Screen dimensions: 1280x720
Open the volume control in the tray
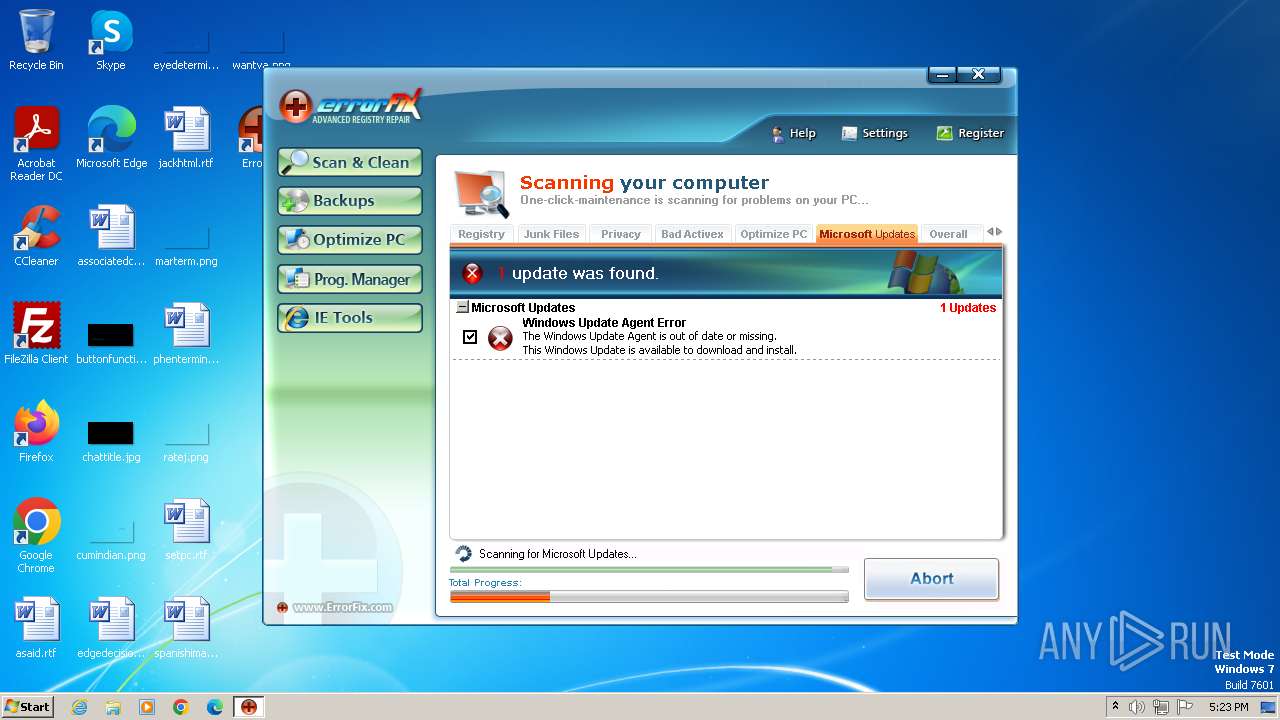[1137, 707]
